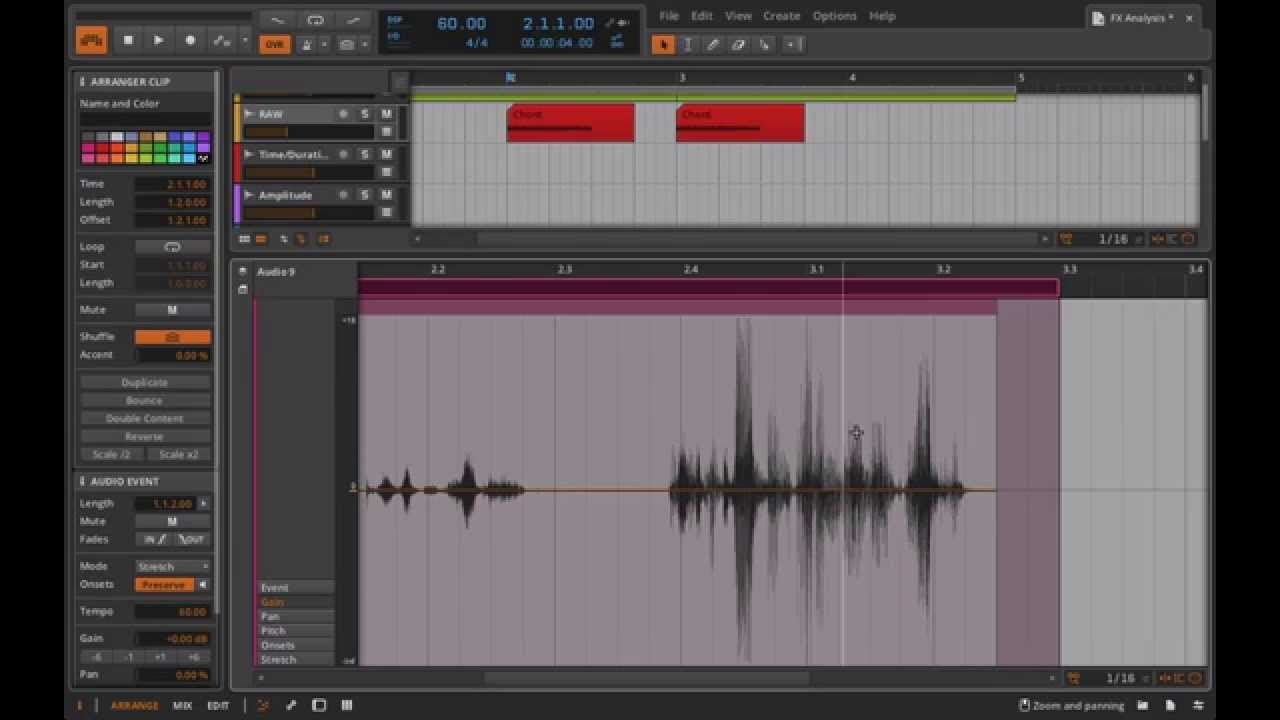Image resolution: width=1280 pixels, height=720 pixels.
Task: Click the orange Bitwig logo button
Action: pos(91,40)
